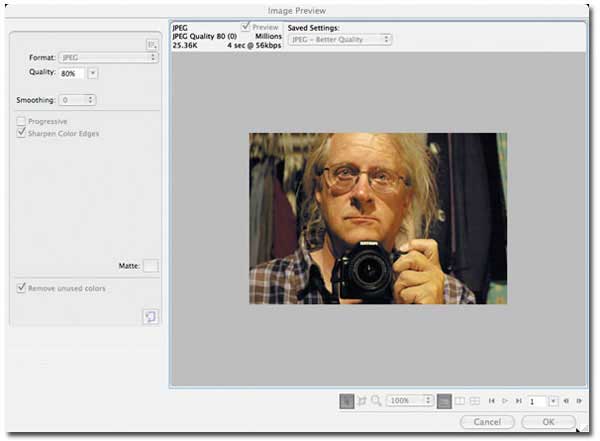Select the Zoom magnifier tool

pyautogui.click(x=376, y=401)
